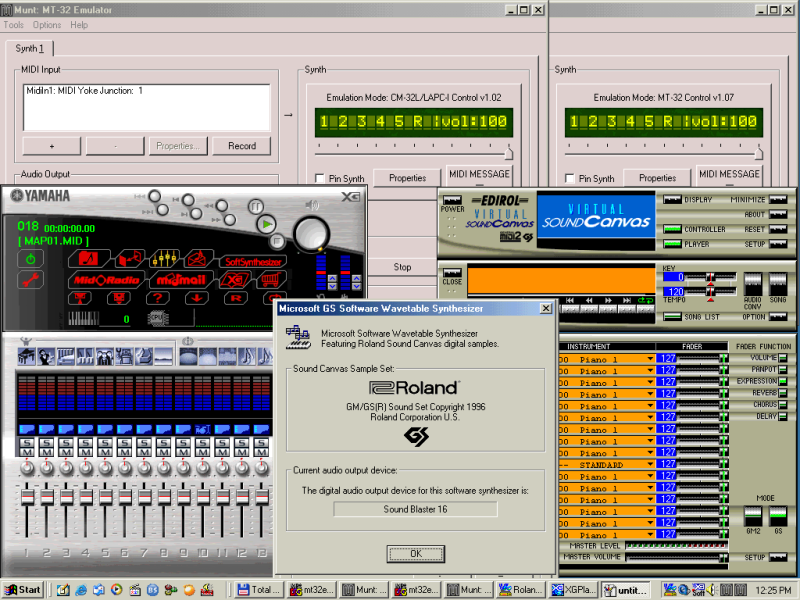This screenshot has height=600, width=800.
Task: Toggle PLAYER button on Sound Canvas
Action: (x=672, y=244)
